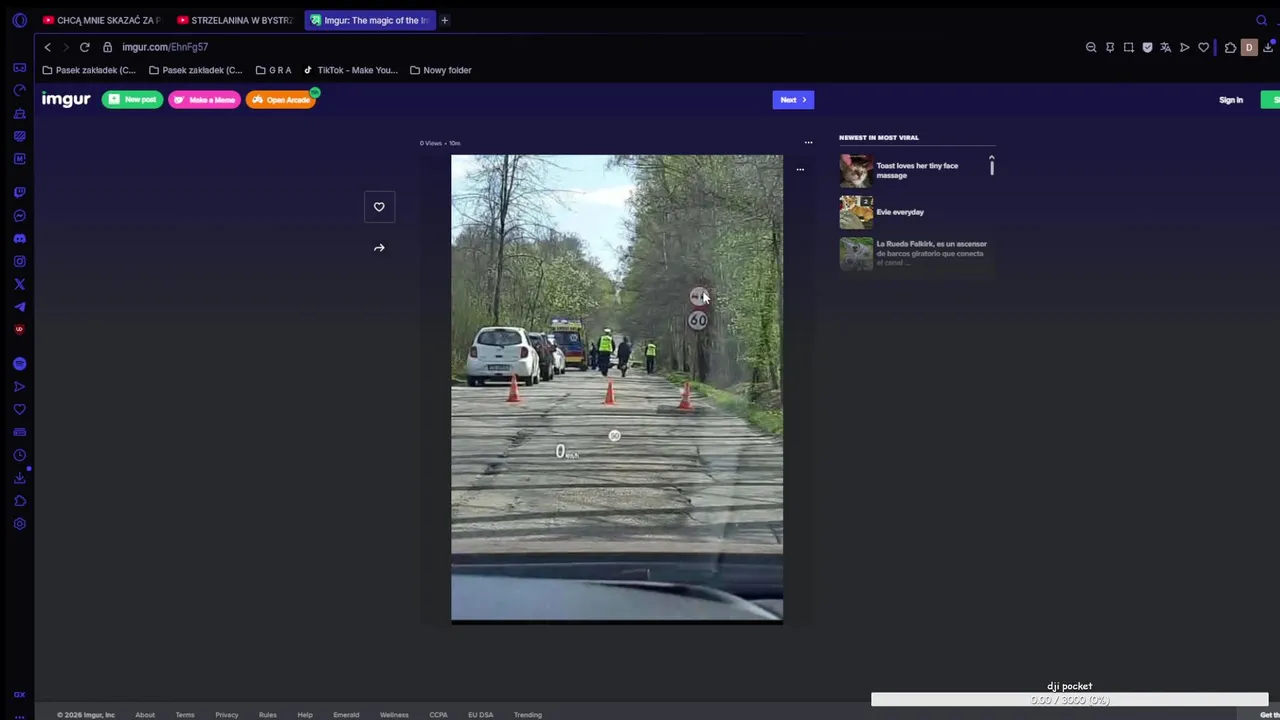Open Telegram in the sidebar
Image resolution: width=1280 pixels, height=720 pixels.
click(x=19, y=307)
